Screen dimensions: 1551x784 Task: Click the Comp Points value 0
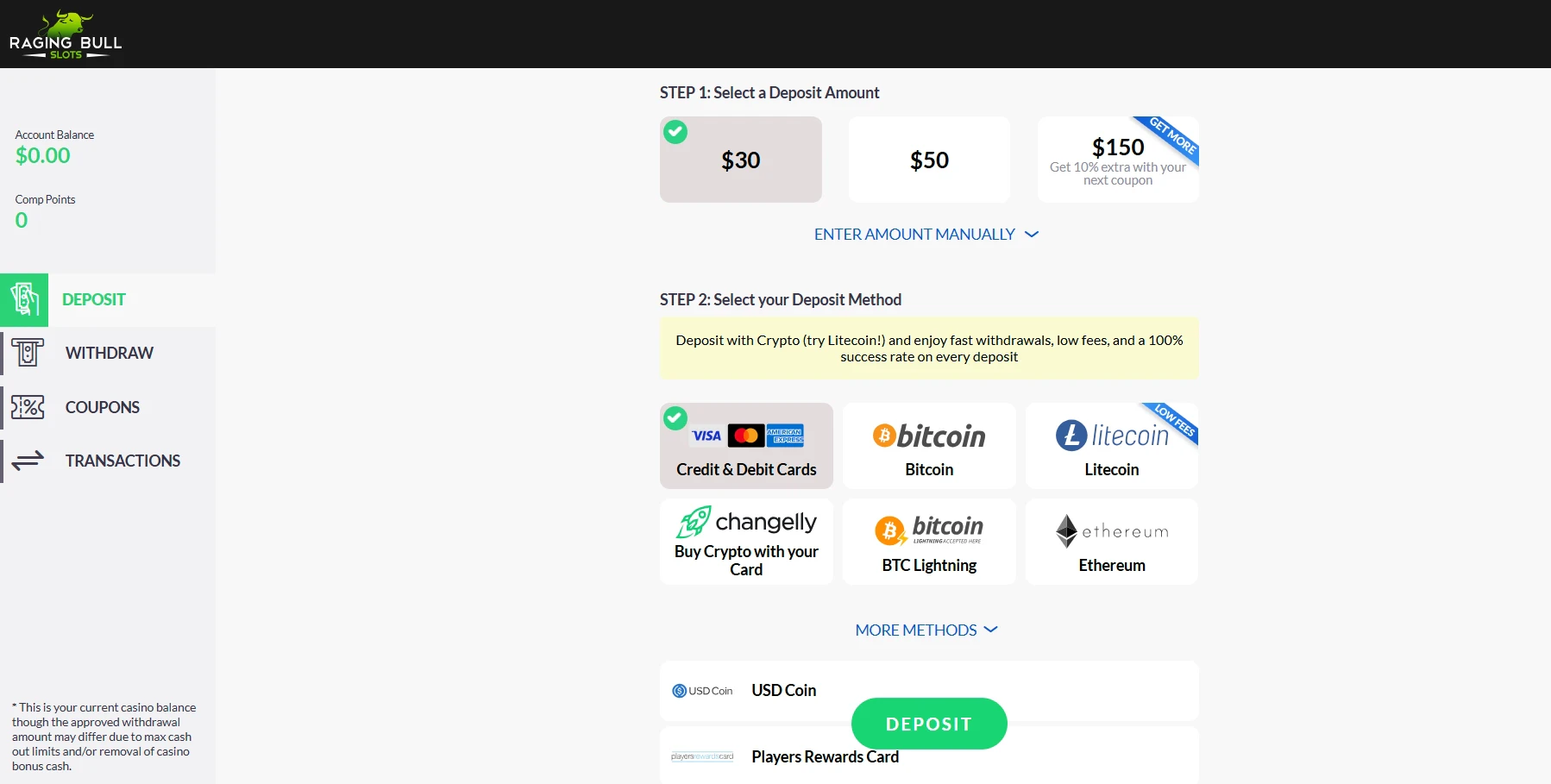22,220
